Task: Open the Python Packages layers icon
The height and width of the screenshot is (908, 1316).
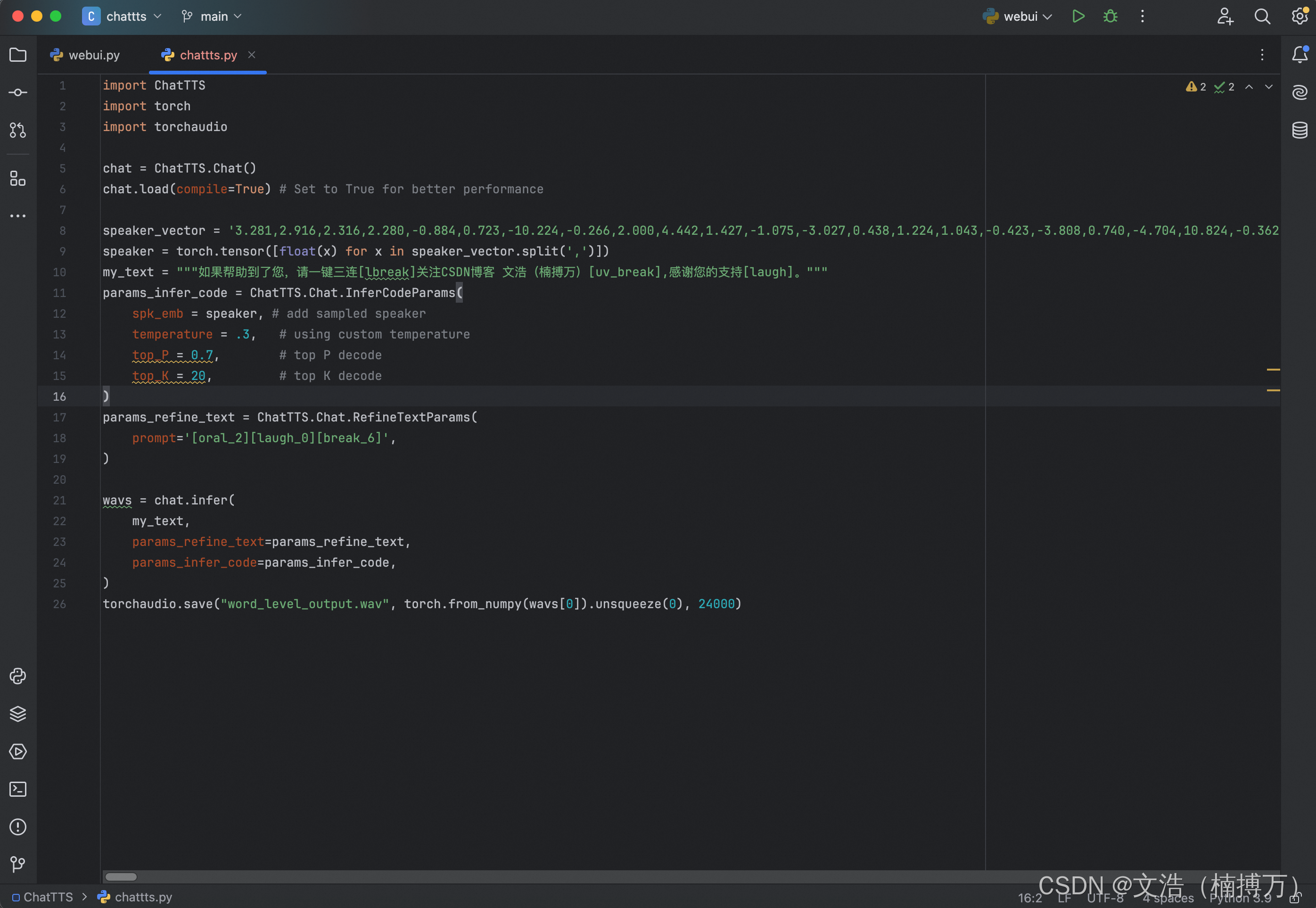Action: point(17,713)
